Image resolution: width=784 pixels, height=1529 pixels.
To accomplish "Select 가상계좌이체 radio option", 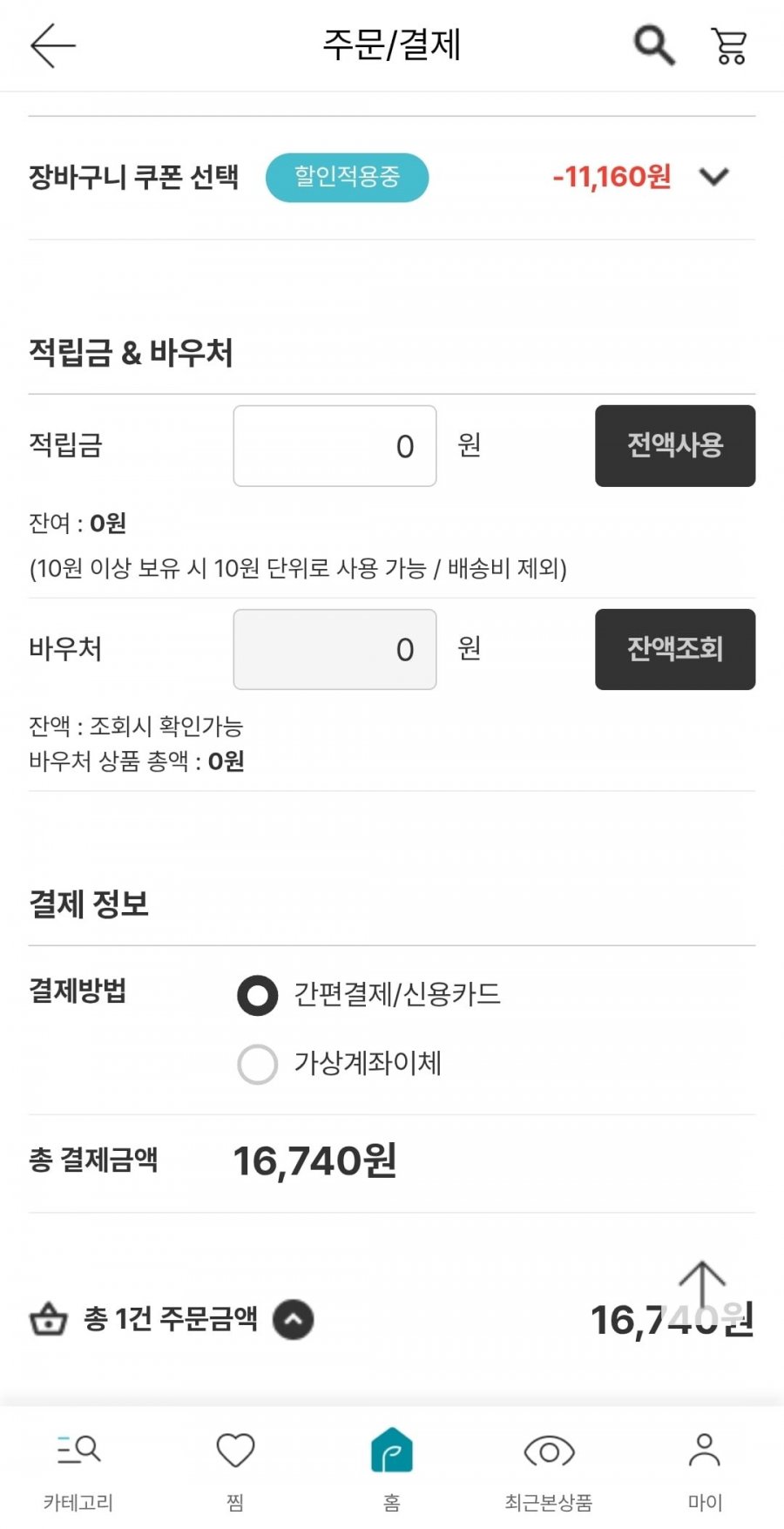I will pos(258,1064).
